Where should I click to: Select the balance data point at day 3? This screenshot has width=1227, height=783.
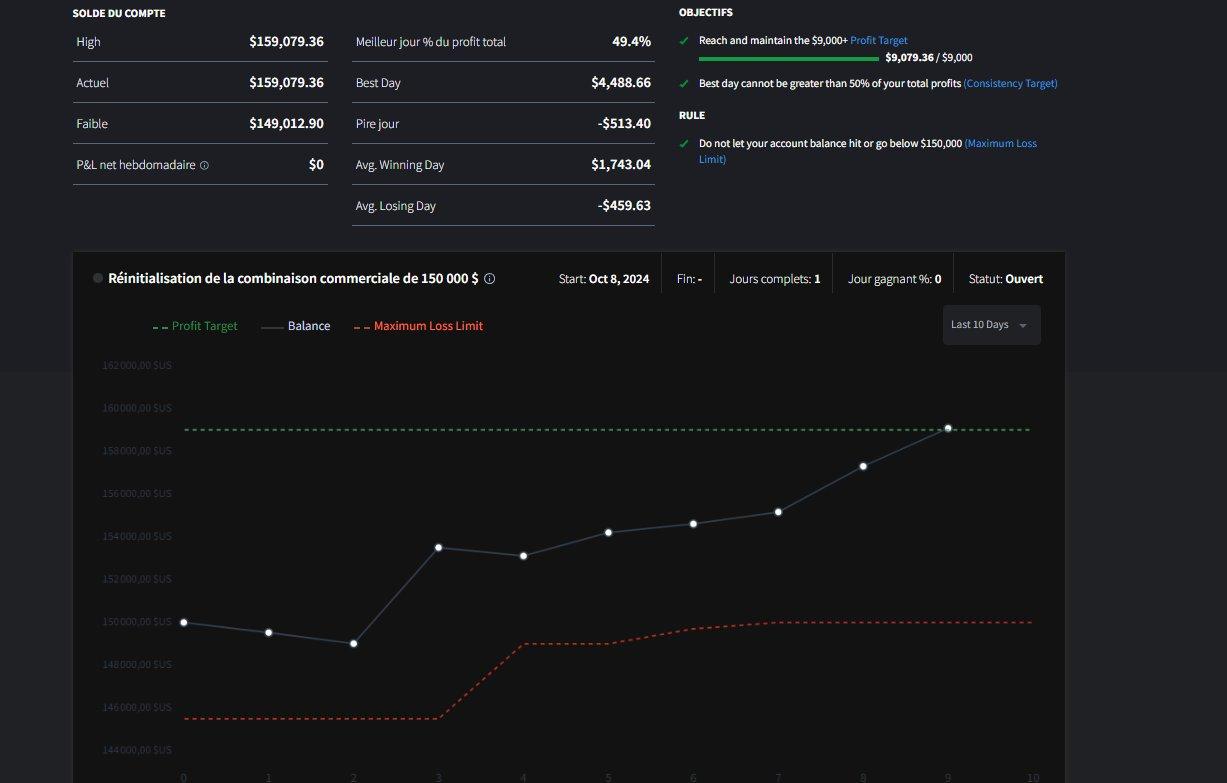[439, 548]
